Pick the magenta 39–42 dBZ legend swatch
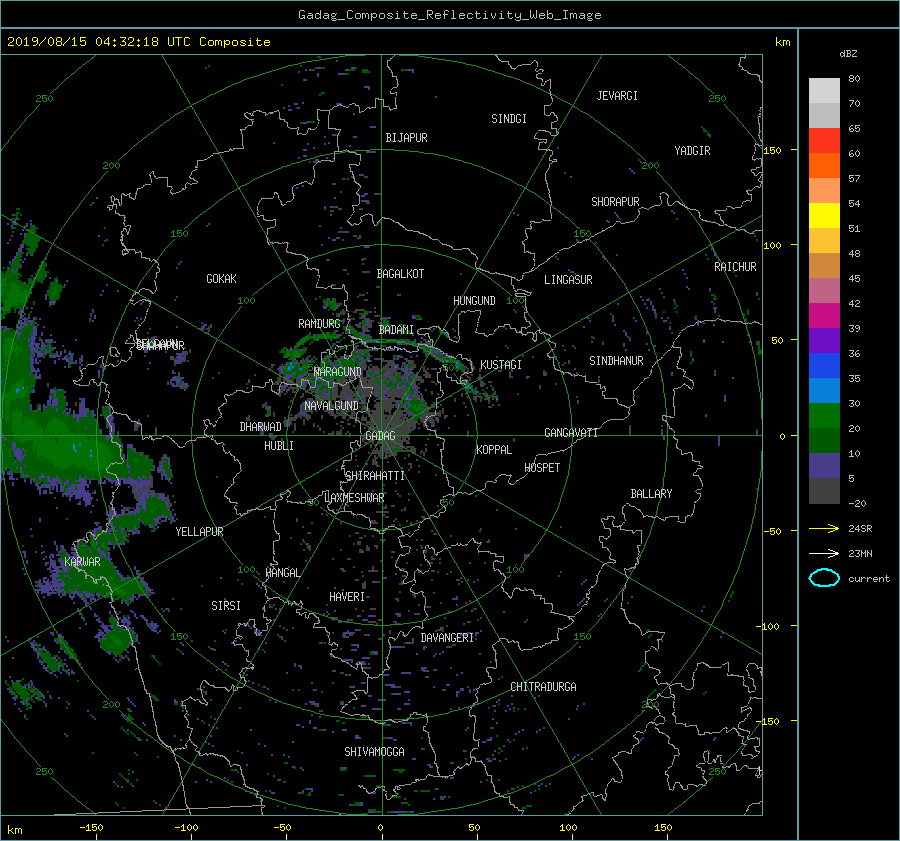The width and height of the screenshot is (900, 841). 824,316
